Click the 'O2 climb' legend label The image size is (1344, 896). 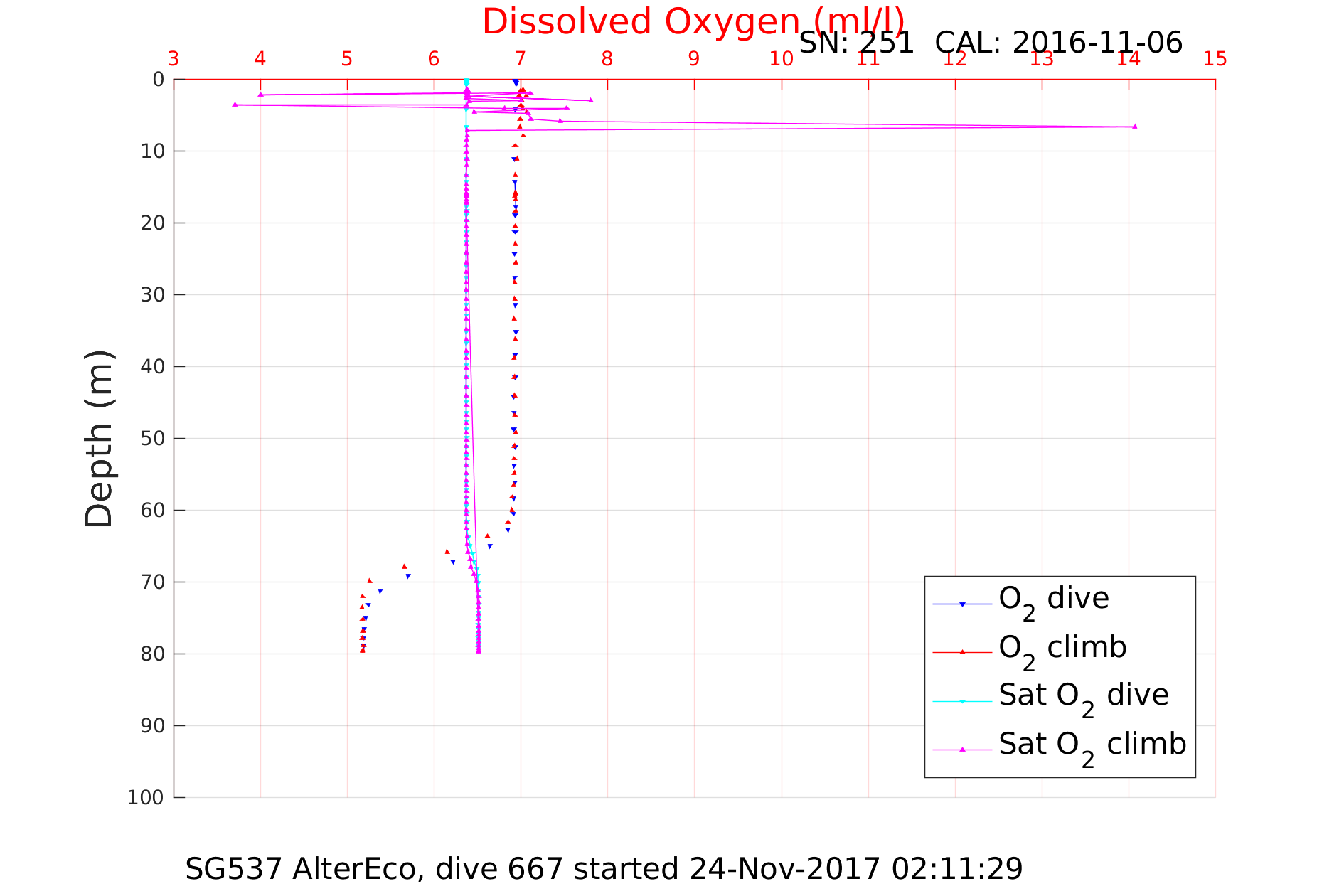tap(1062, 648)
